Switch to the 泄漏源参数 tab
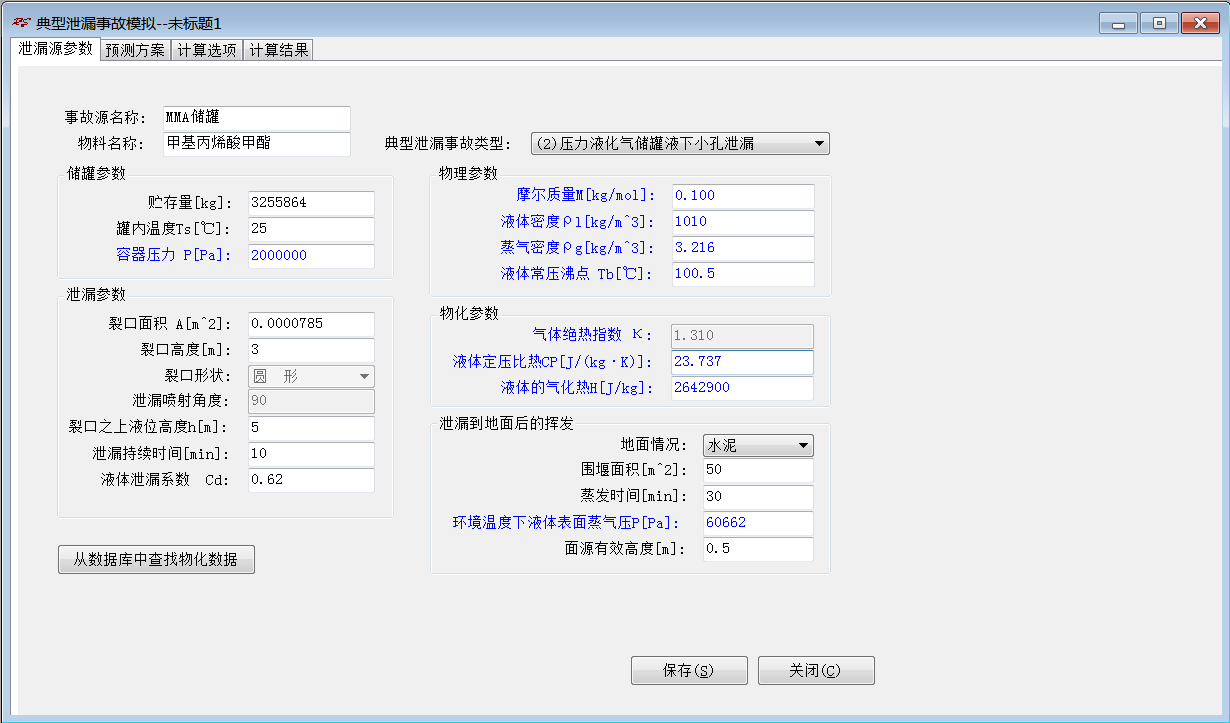This screenshot has height=723, width=1230. point(55,49)
